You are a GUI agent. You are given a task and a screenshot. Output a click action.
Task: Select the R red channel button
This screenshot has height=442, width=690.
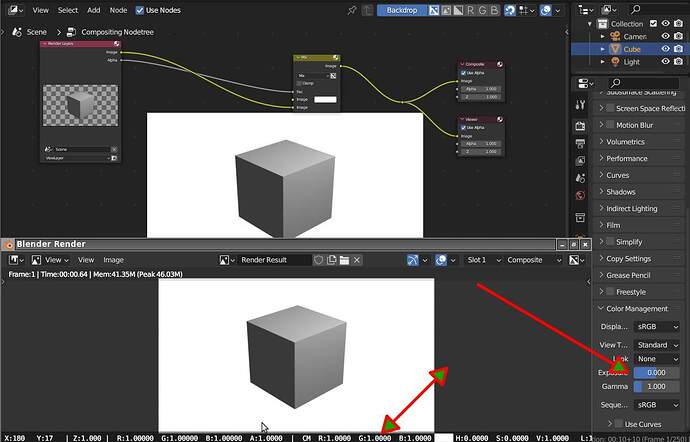pyautogui.click(x=470, y=10)
